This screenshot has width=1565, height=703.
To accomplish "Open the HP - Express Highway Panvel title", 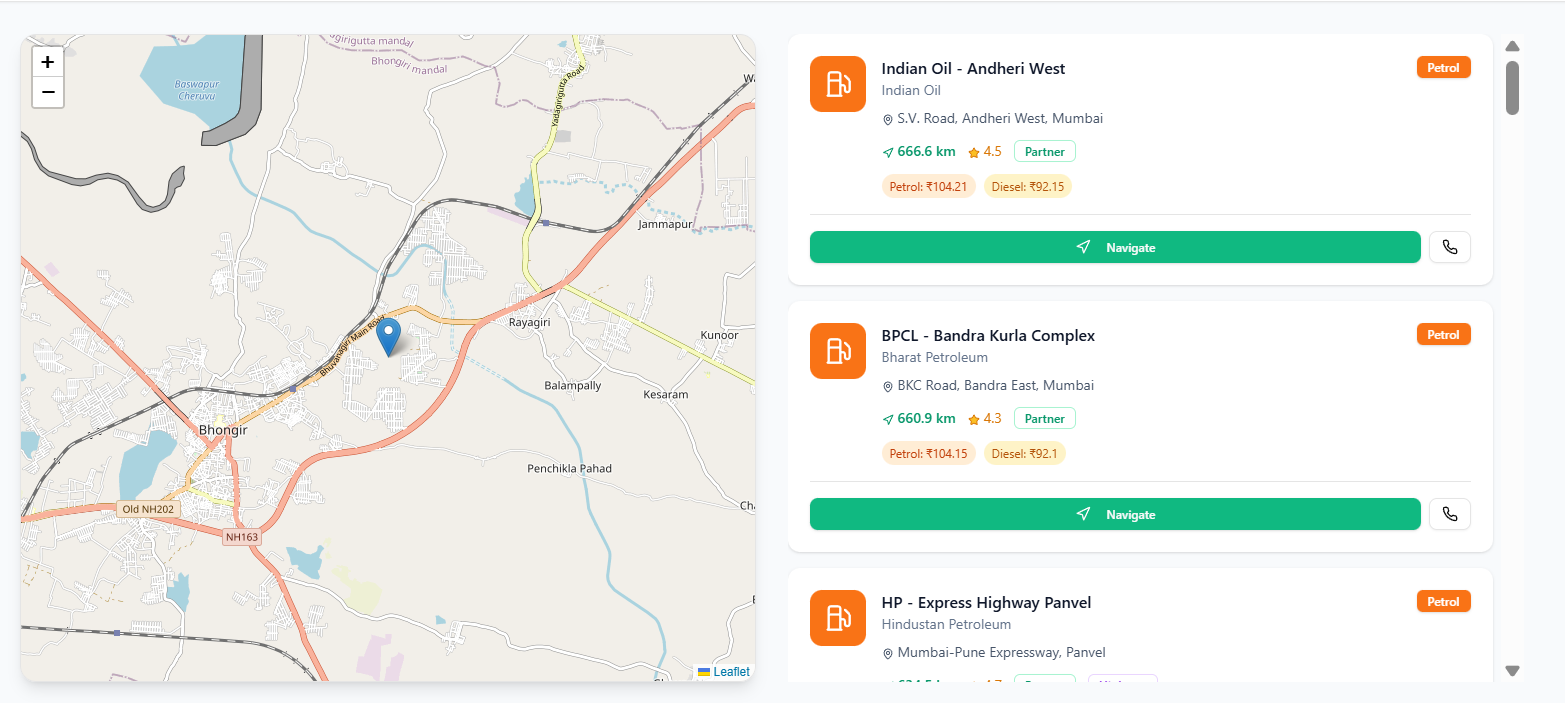I will coord(986,603).
